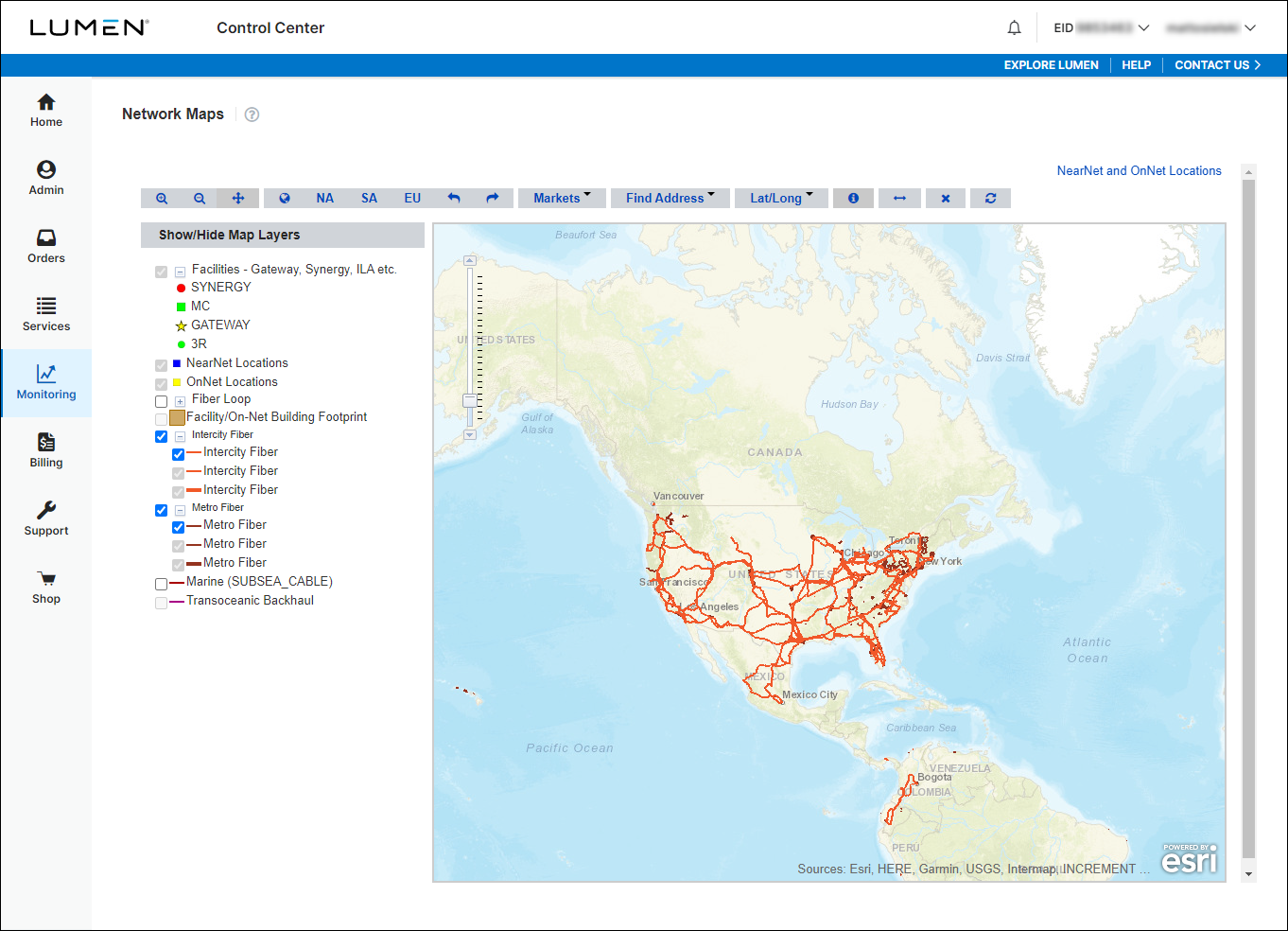Activate the pan map tool
The height and width of the screenshot is (931, 1288).
click(x=238, y=199)
